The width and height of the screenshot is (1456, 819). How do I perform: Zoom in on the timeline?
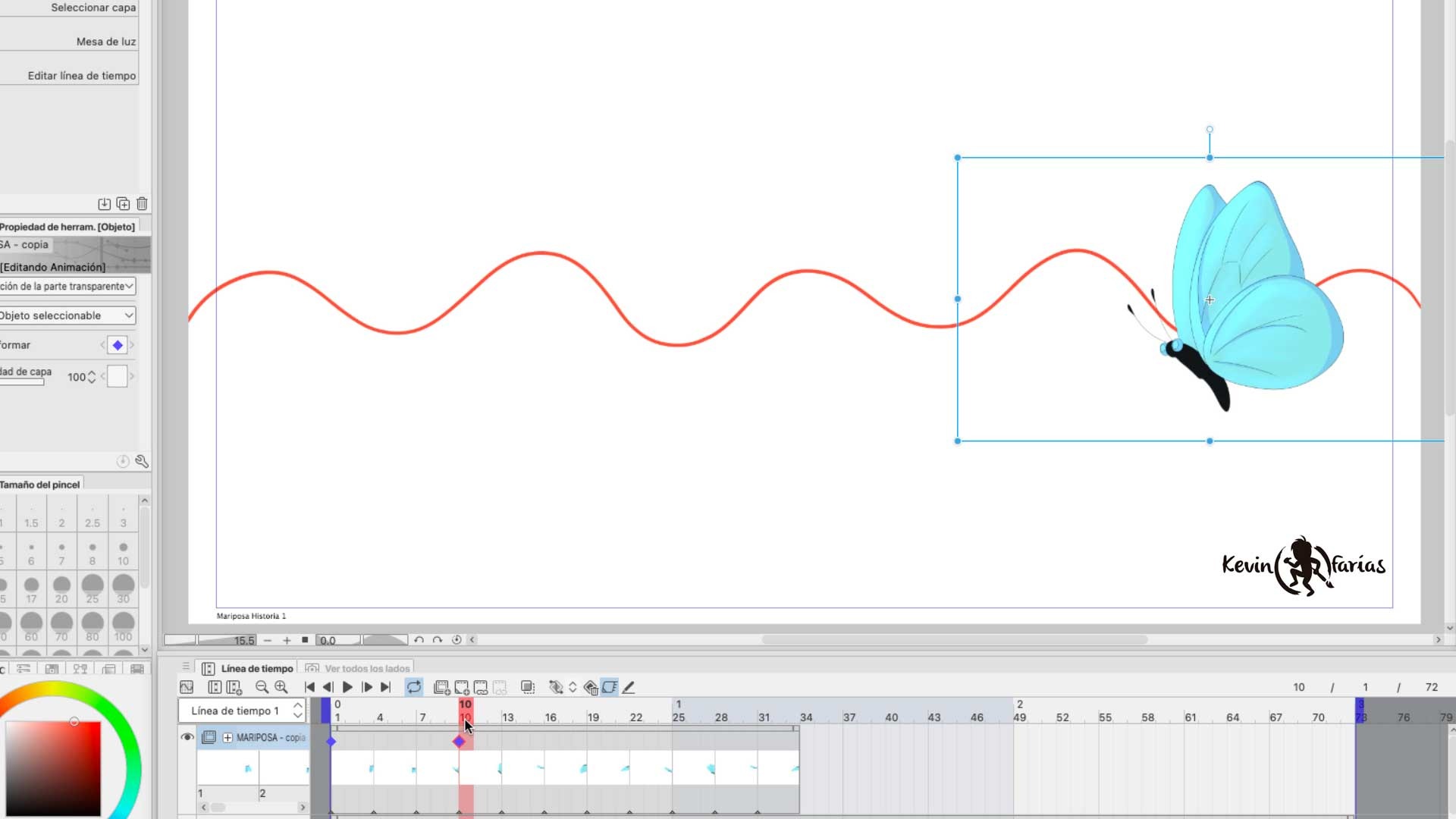[x=281, y=687]
